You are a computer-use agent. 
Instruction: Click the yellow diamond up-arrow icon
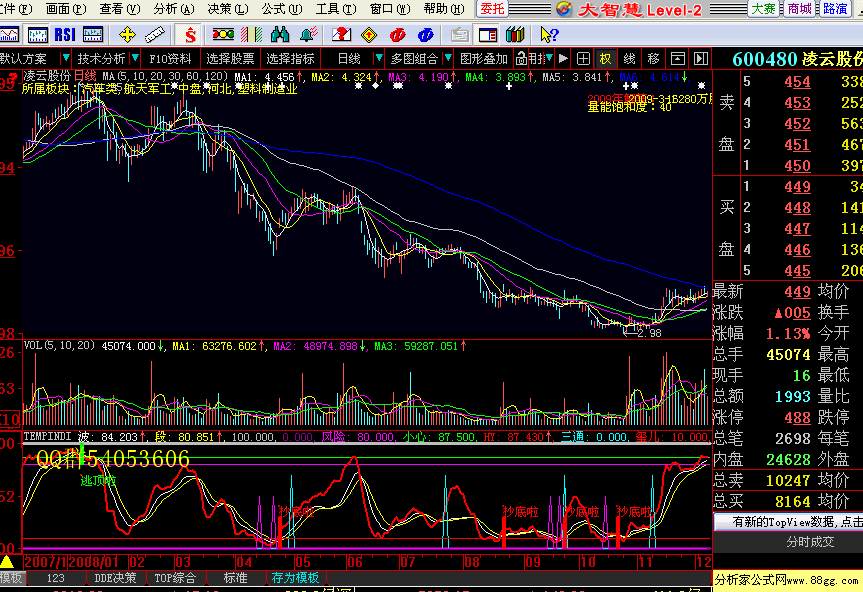coord(369,35)
